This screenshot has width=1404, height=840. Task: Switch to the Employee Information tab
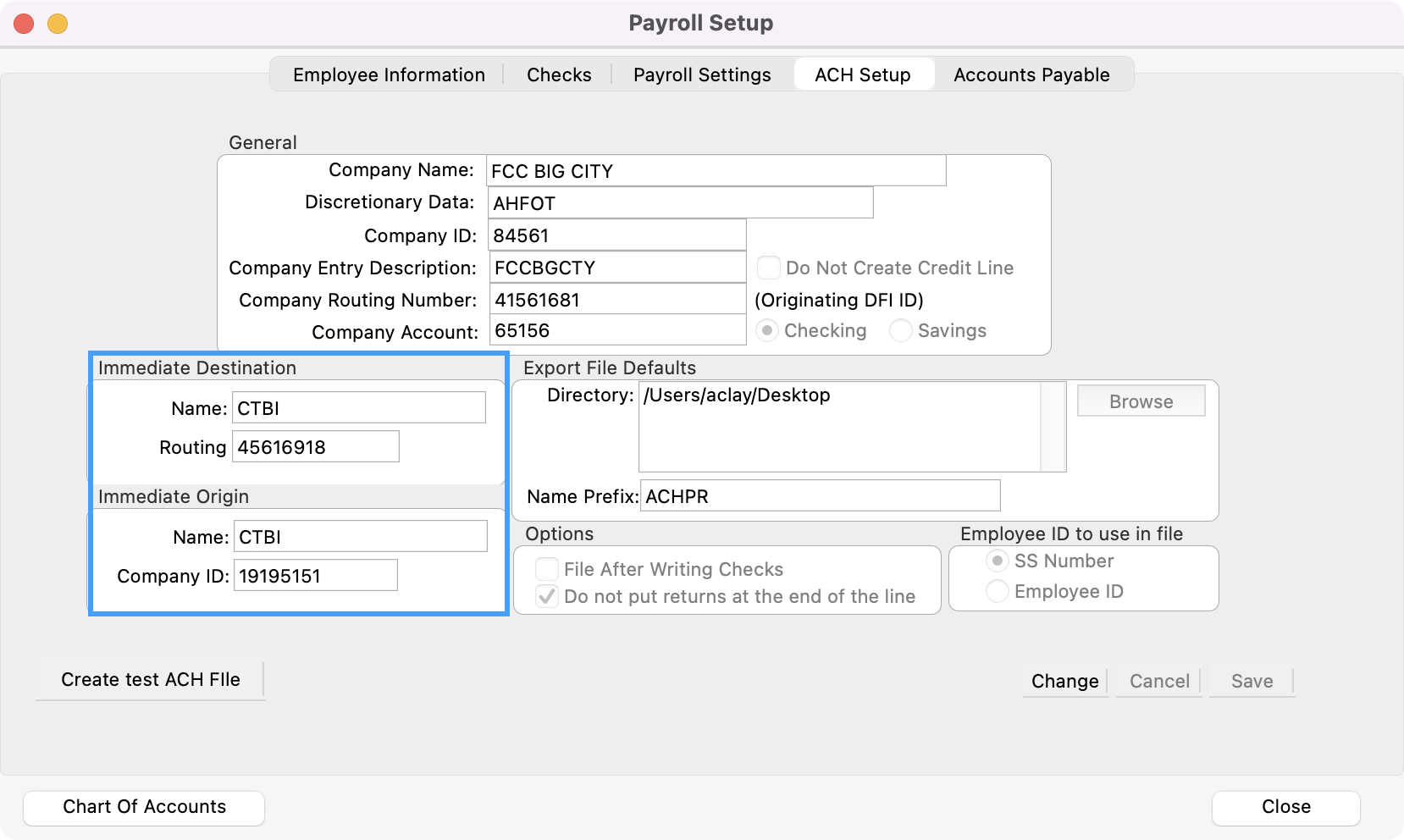pyautogui.click(x=389, y=75)
